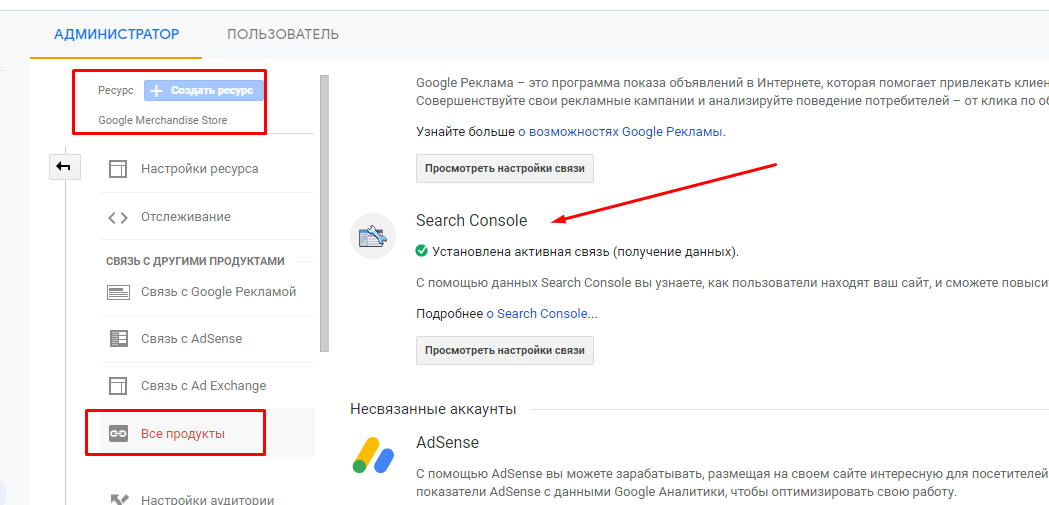Click Просмотреть настройки связи under Google Реклама

(504, 169)
